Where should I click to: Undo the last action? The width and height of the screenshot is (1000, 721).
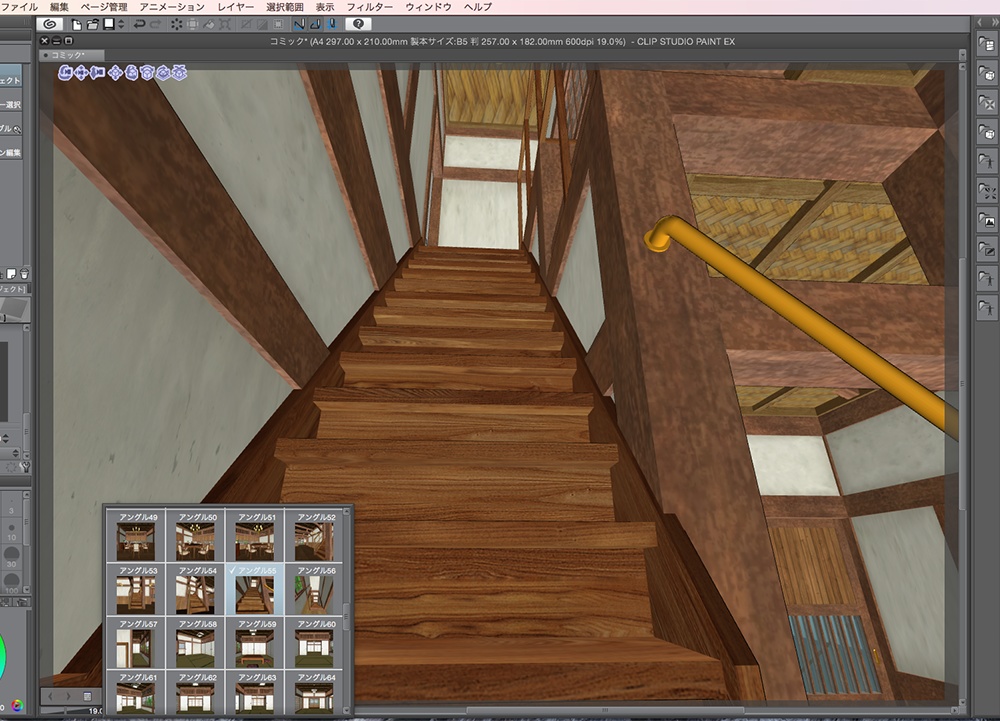tap(139, 24)
